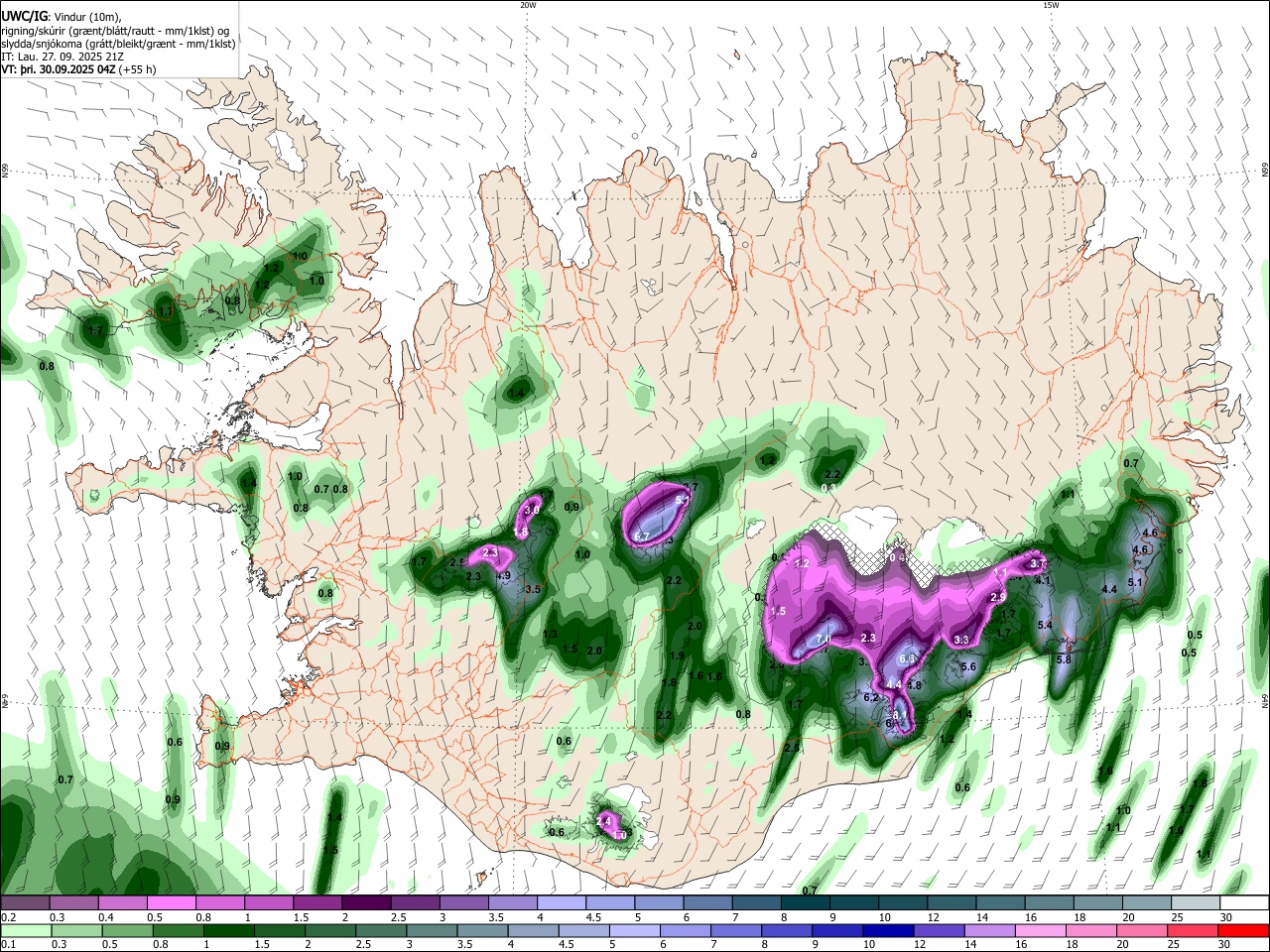Click the '2.9' precipitation value on the map
The width and height of the screenshot is (1270, 952).
(x=998, y=597)
